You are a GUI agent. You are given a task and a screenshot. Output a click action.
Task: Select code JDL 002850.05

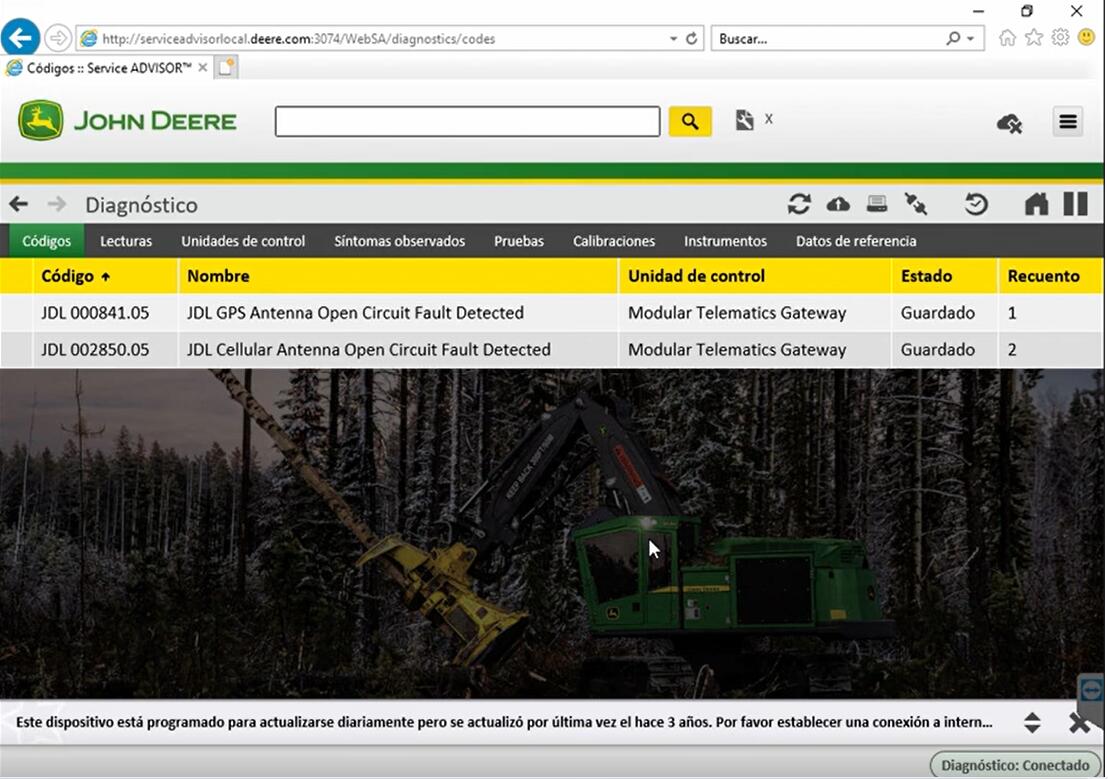(x=95, y=349)
